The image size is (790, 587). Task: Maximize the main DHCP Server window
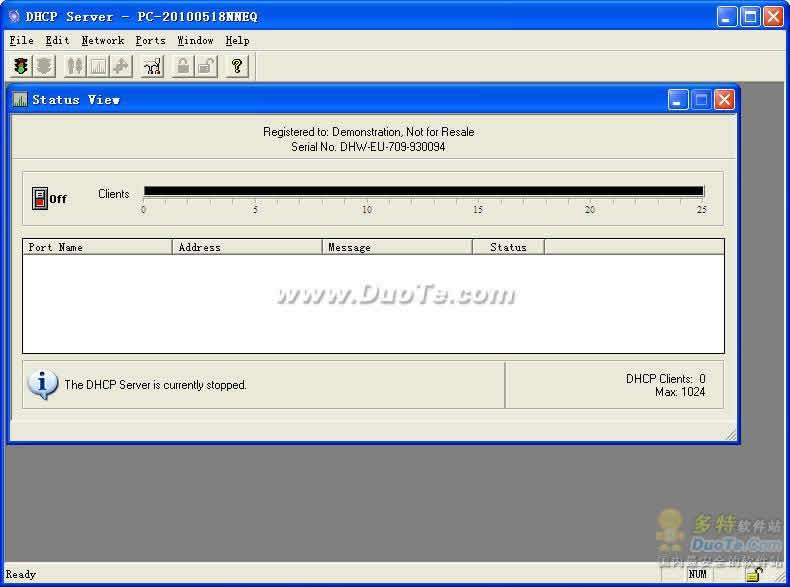pos(750,17)
